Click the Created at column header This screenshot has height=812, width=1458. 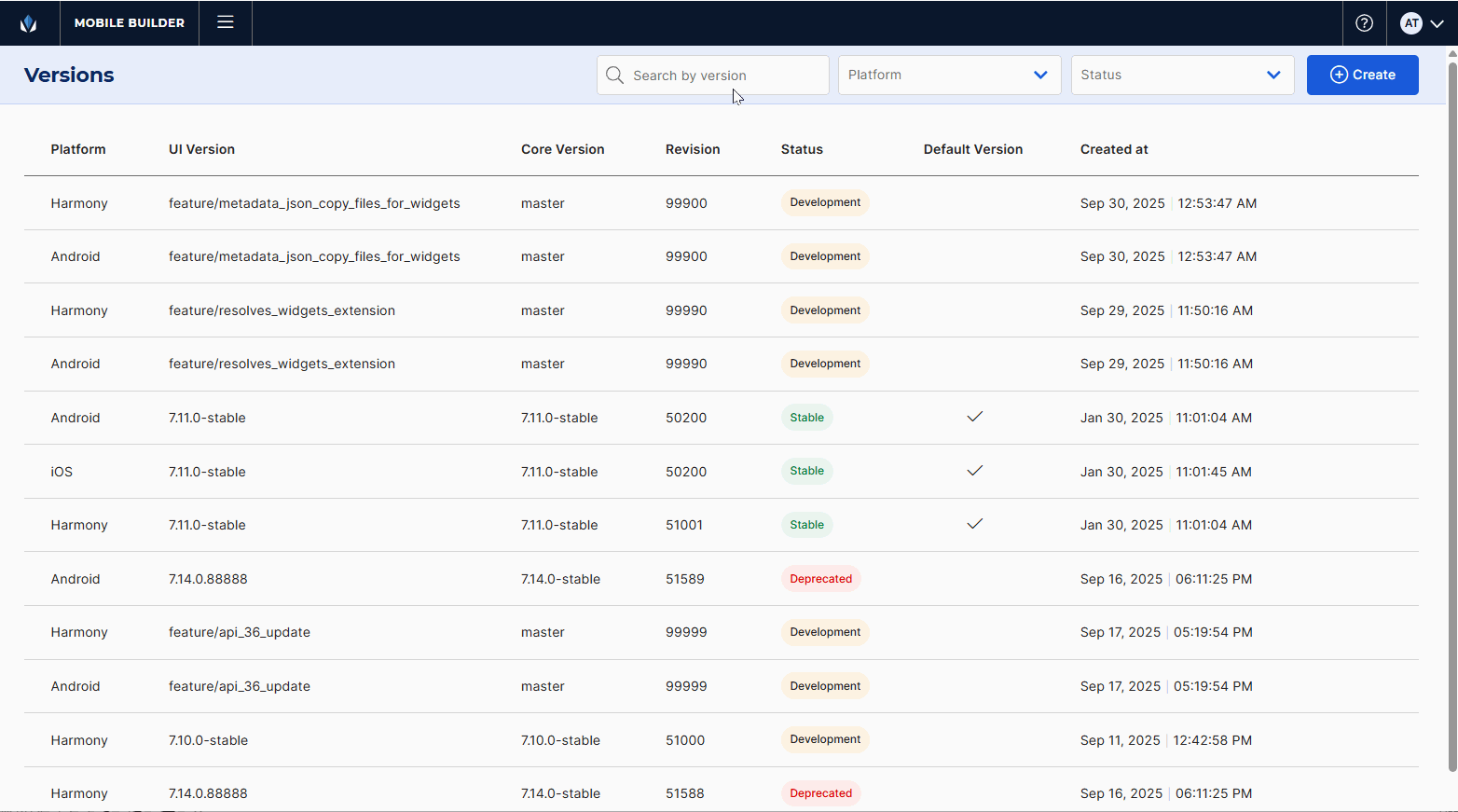(1114, 149)
